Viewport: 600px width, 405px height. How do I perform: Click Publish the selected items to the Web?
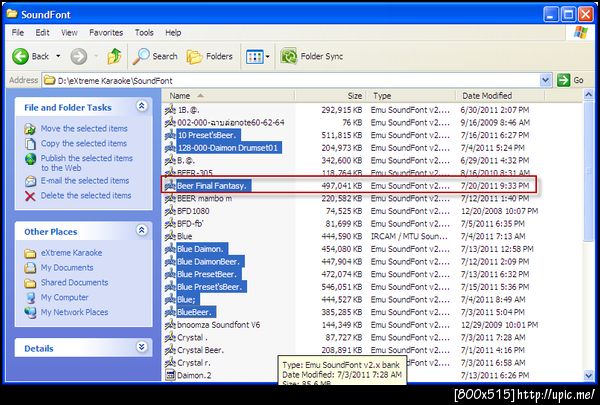(86, 163)
